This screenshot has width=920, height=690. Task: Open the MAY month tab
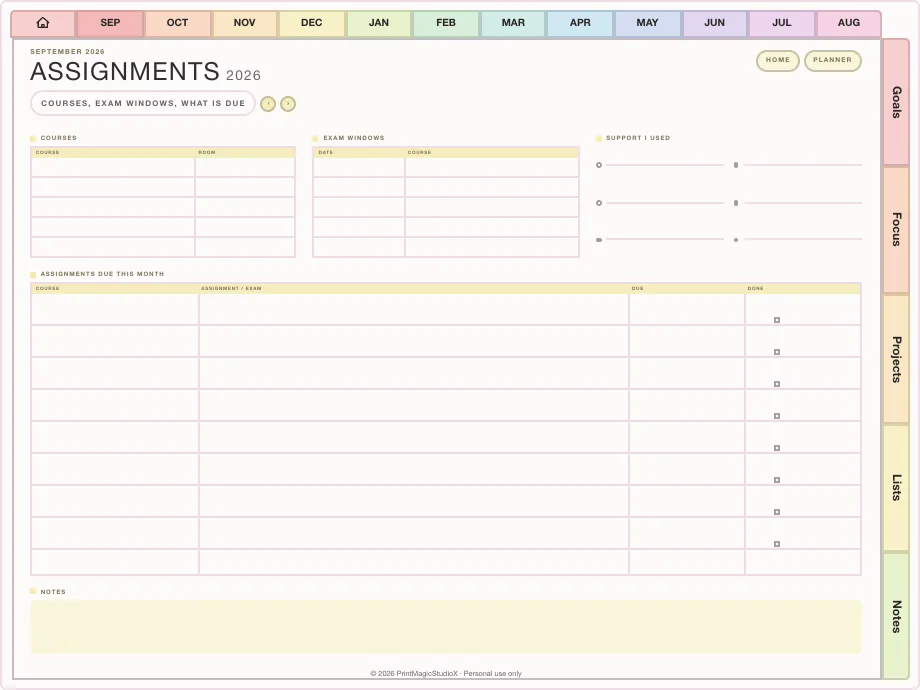pyautogui.click(x=647, y=23)
